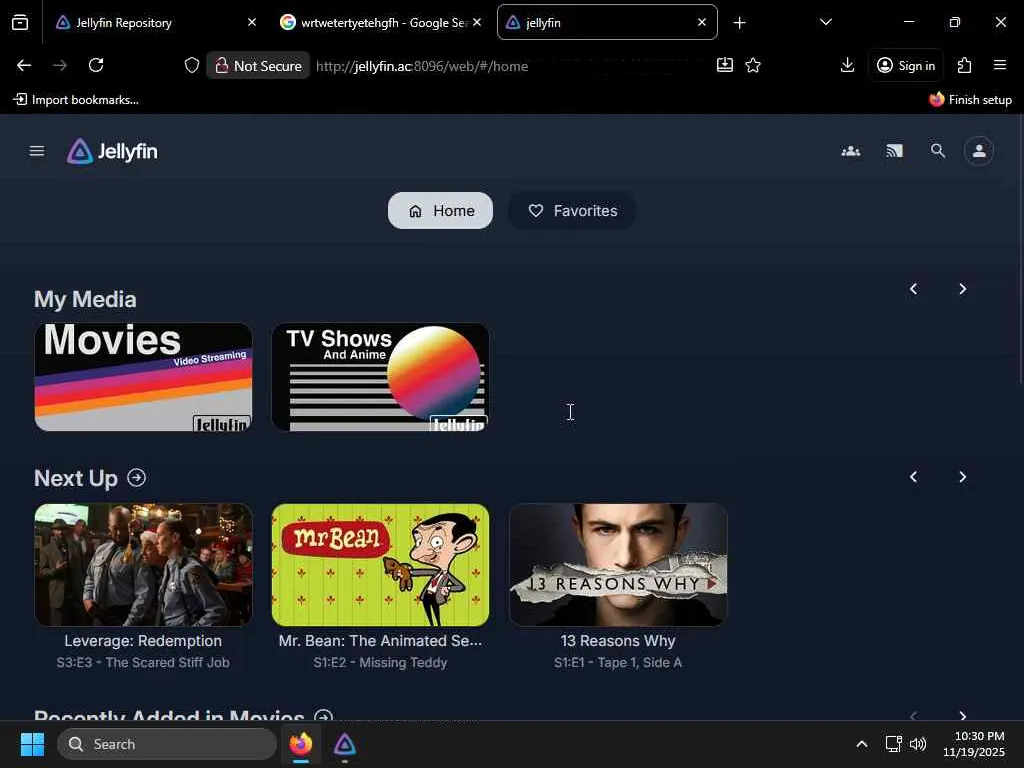Open the TV Shows And Anime library
This screenshot has height=768, width=1024.
point(380,377)
